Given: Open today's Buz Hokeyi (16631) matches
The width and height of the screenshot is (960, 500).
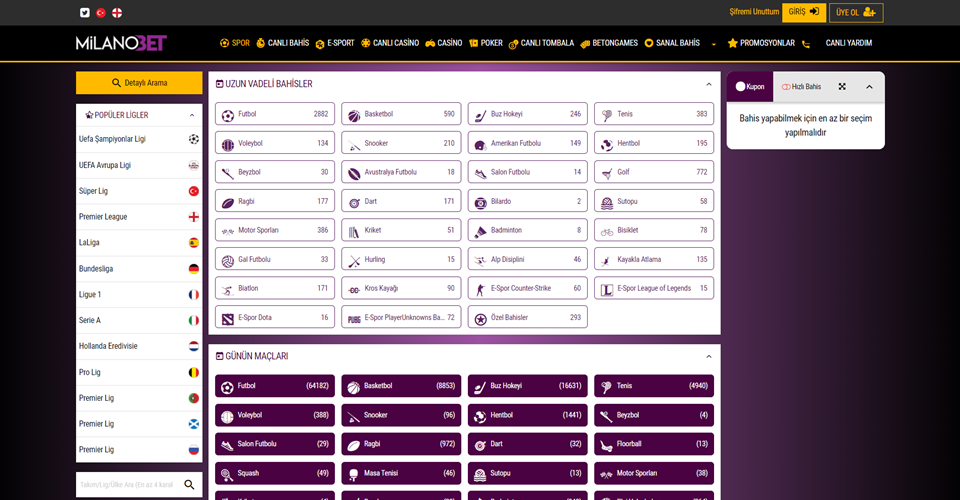Looking at the screenshot, I should click(528, 386).
